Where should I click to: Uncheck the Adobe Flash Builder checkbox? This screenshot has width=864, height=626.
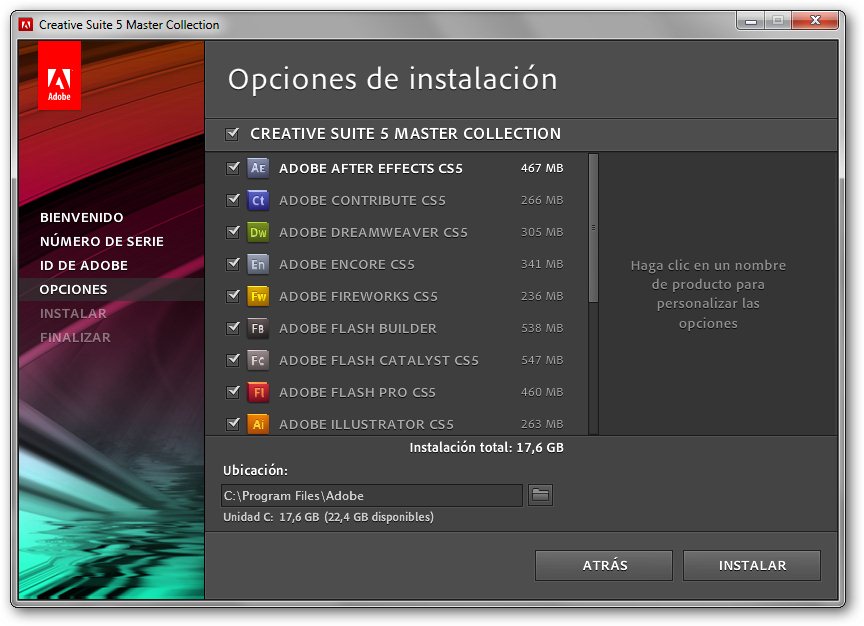click(233, 327)
